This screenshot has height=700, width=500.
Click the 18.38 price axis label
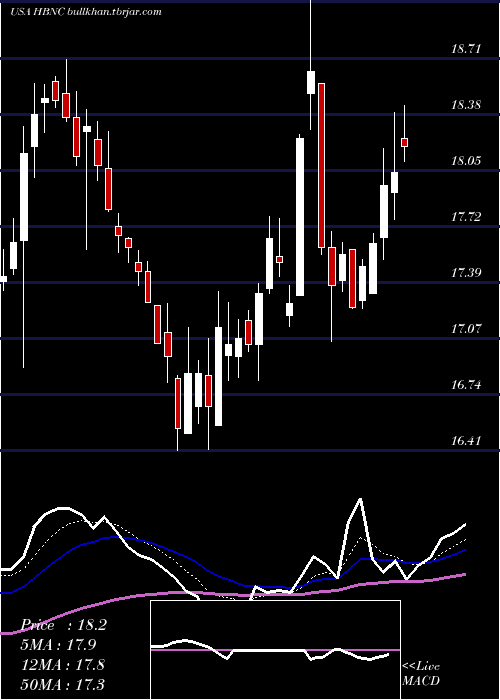pos(466,105)
